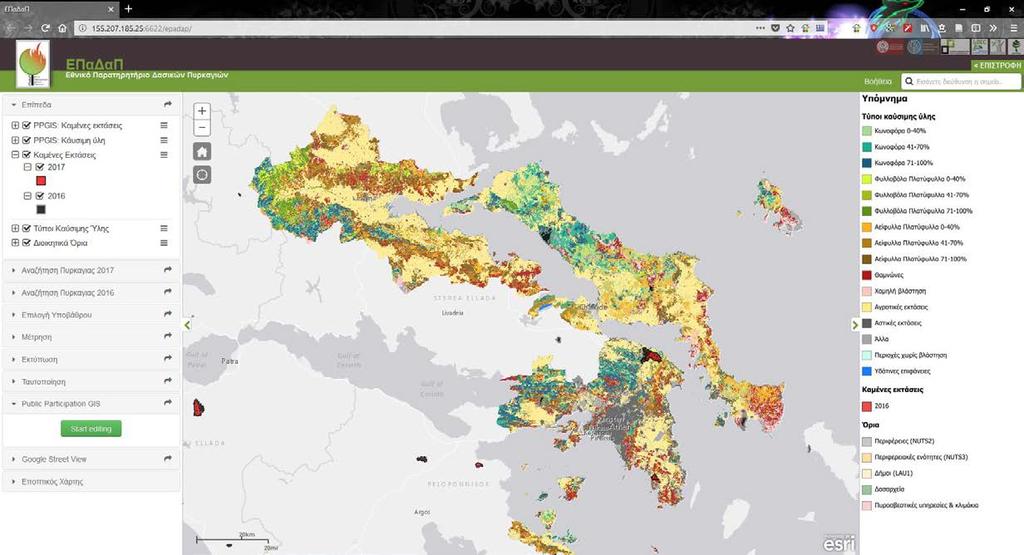The image size is (1024, 555).
Task: Zoom out of the map with the minus button
Action: coord(202,128)
